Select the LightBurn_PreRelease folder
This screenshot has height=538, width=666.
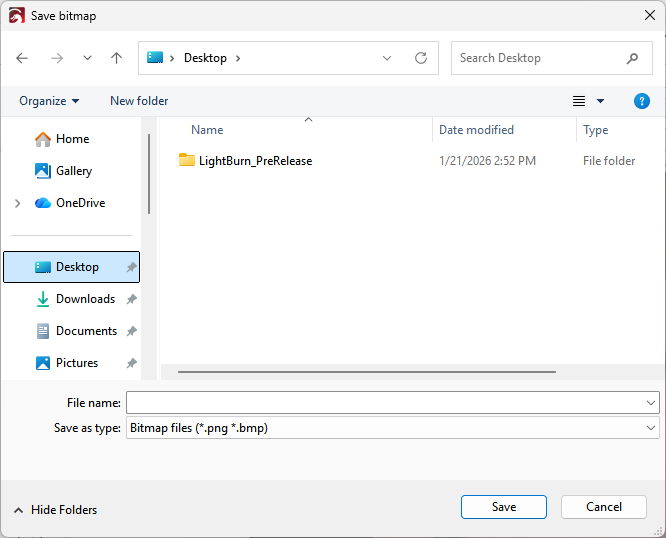255,161
